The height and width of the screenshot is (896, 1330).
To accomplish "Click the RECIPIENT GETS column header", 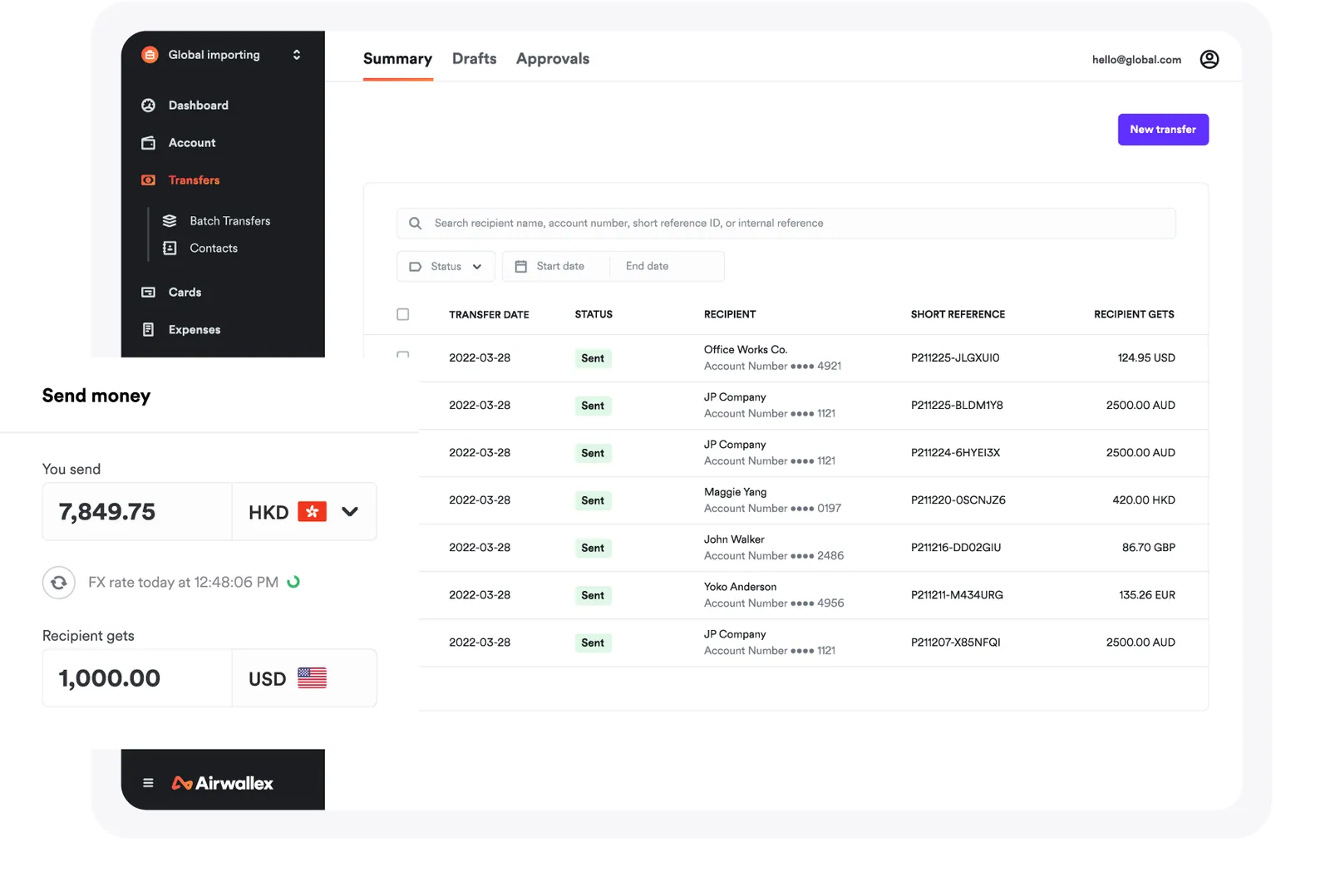I will point(1134,315).
